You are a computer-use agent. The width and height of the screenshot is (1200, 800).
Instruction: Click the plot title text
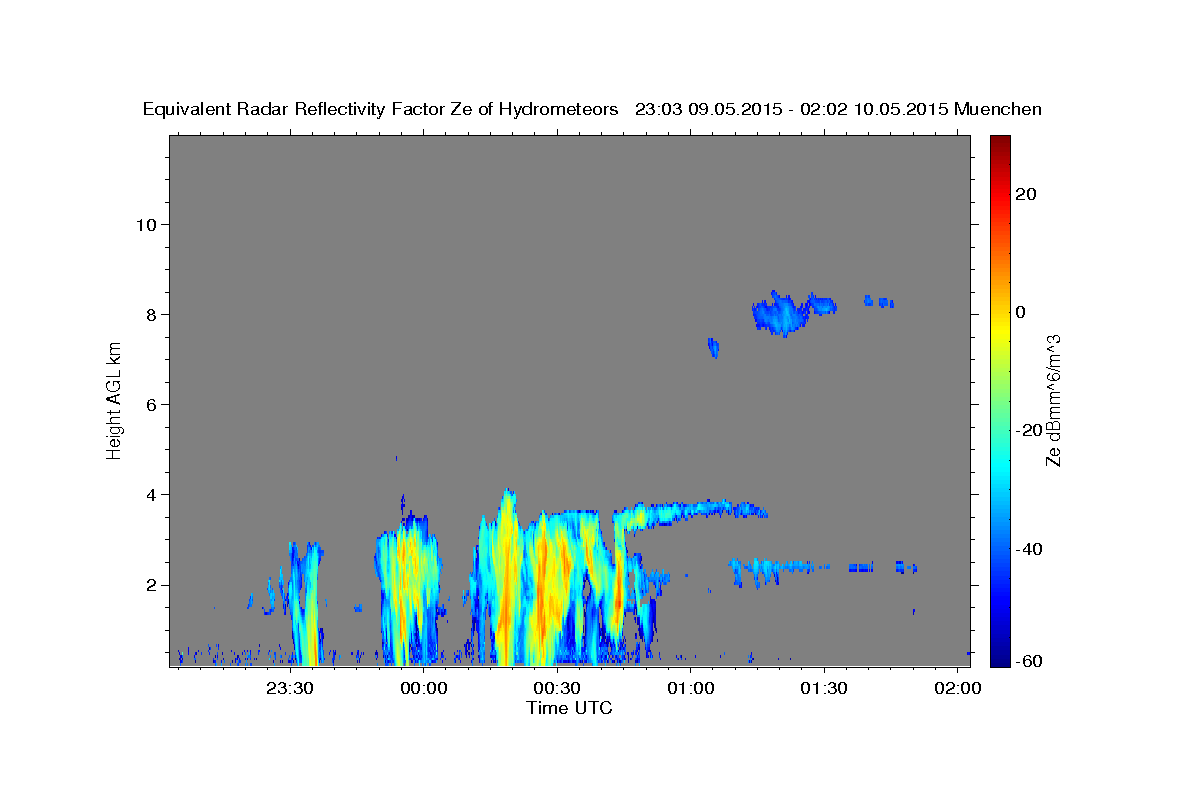(592, 109)
